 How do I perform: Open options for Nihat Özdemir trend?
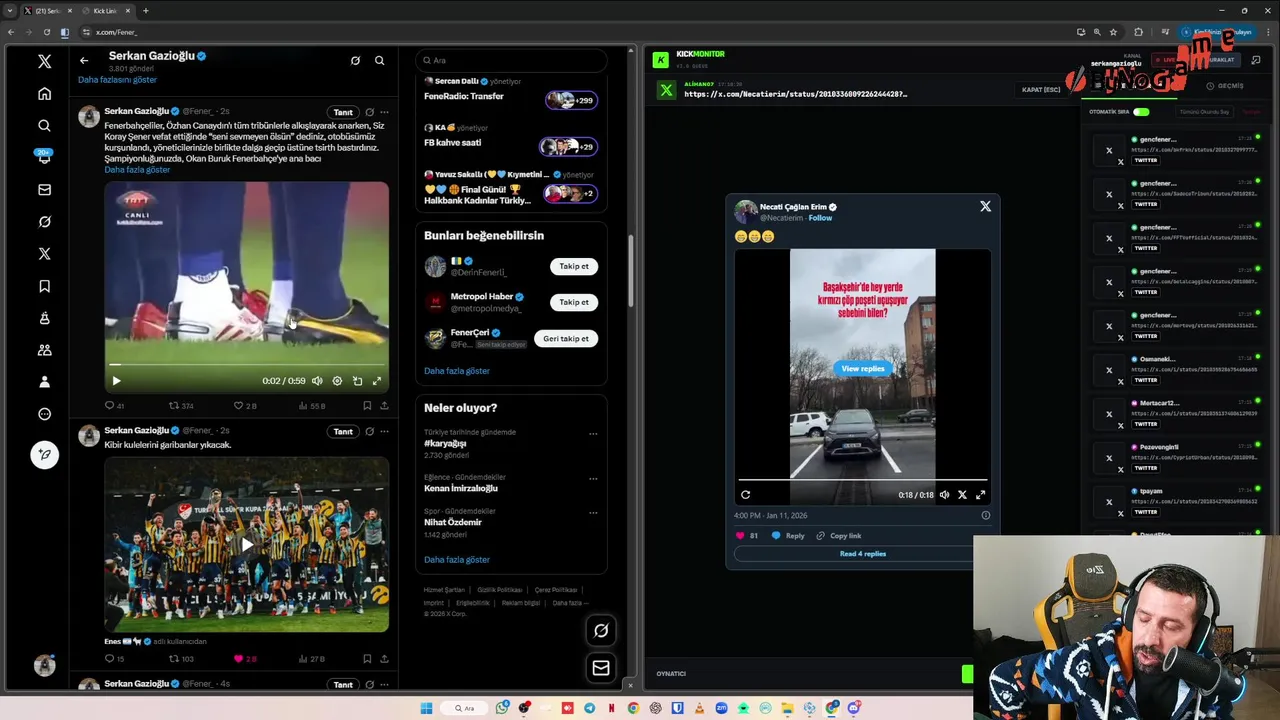pos(593,513)
